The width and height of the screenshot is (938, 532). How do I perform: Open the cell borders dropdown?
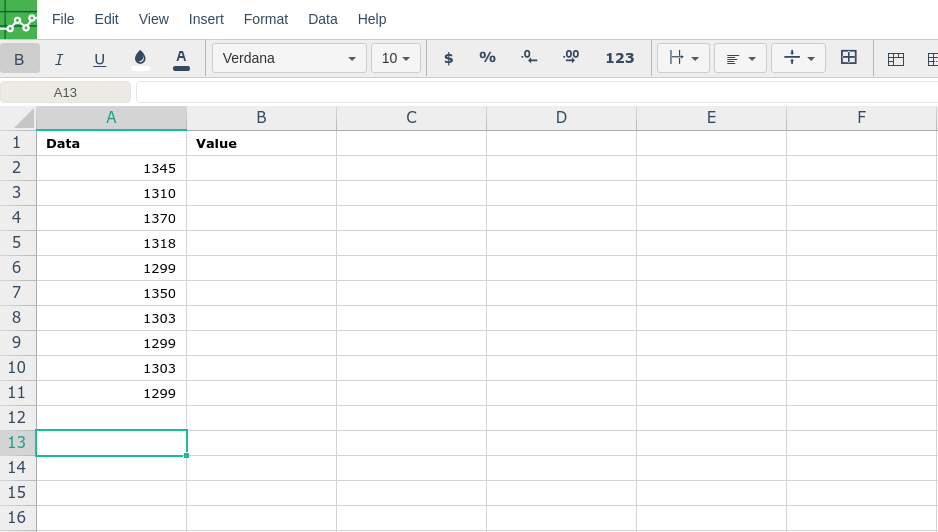tap(684, 58)
